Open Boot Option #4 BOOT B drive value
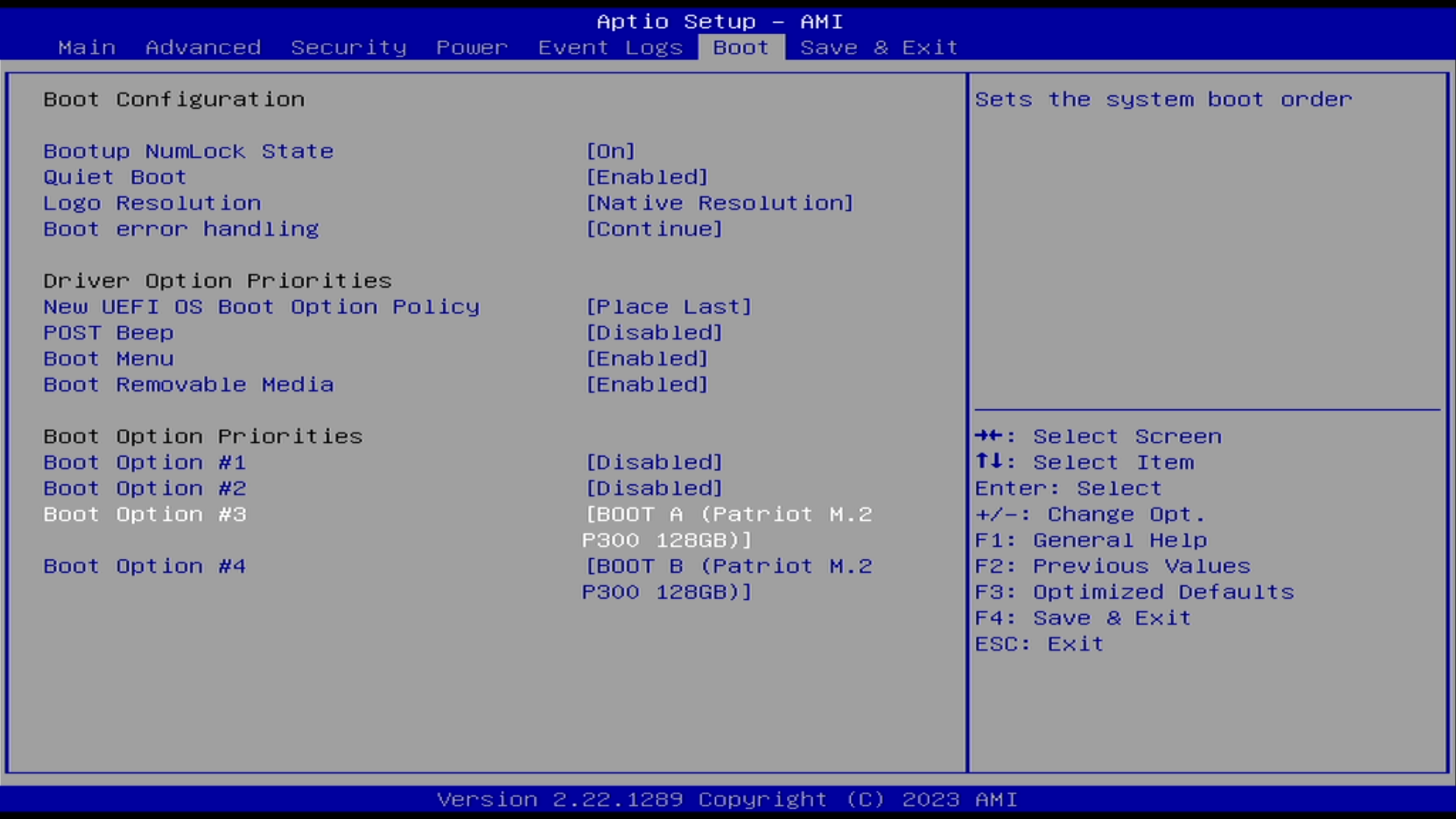Viewport: 1456px width, 819px height. (x=726, y=579)
